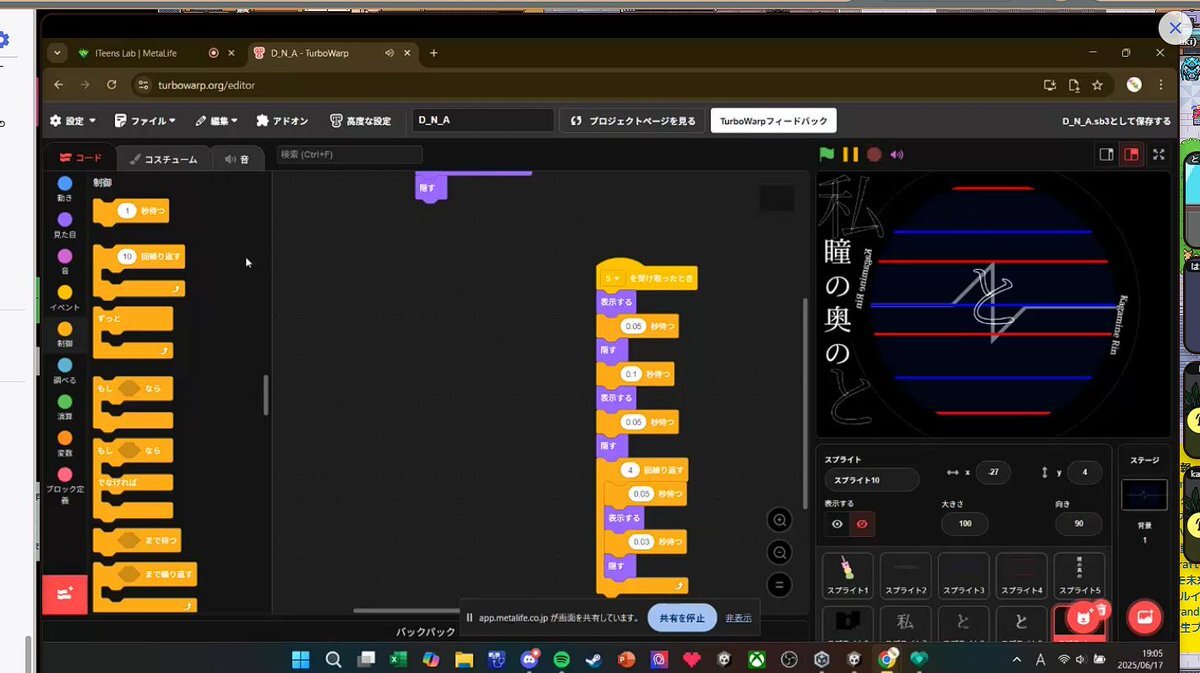
Task: Click the add extension button
Action: [x=65, y=594]
